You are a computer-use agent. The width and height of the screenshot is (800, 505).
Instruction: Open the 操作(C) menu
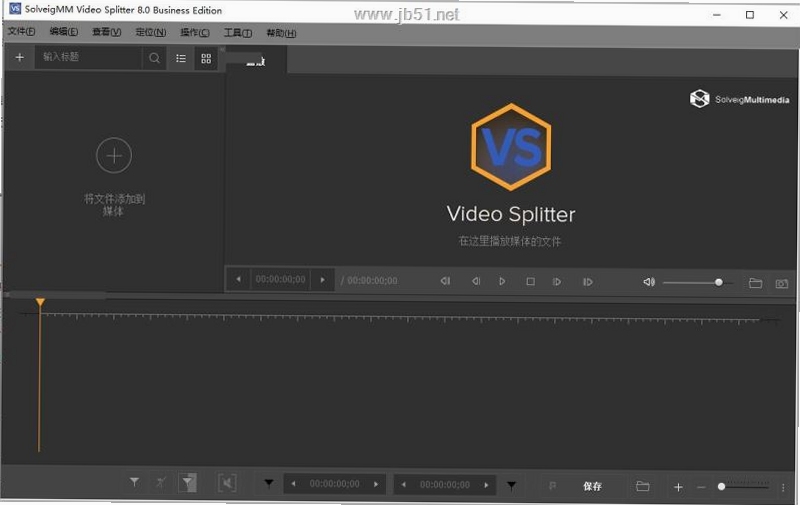(x=195, y=32)
